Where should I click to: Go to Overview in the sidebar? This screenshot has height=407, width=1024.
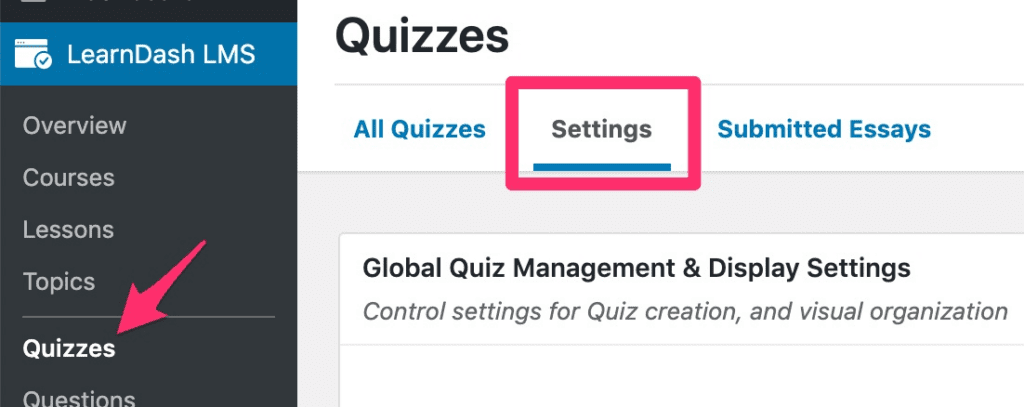(74, 125)
